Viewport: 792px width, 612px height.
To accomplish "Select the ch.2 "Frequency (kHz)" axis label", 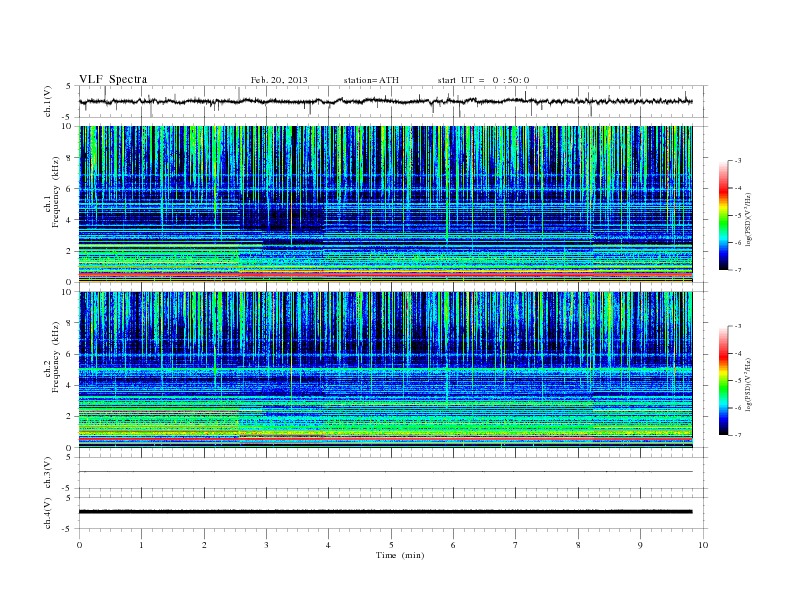I will coord(56,357).
